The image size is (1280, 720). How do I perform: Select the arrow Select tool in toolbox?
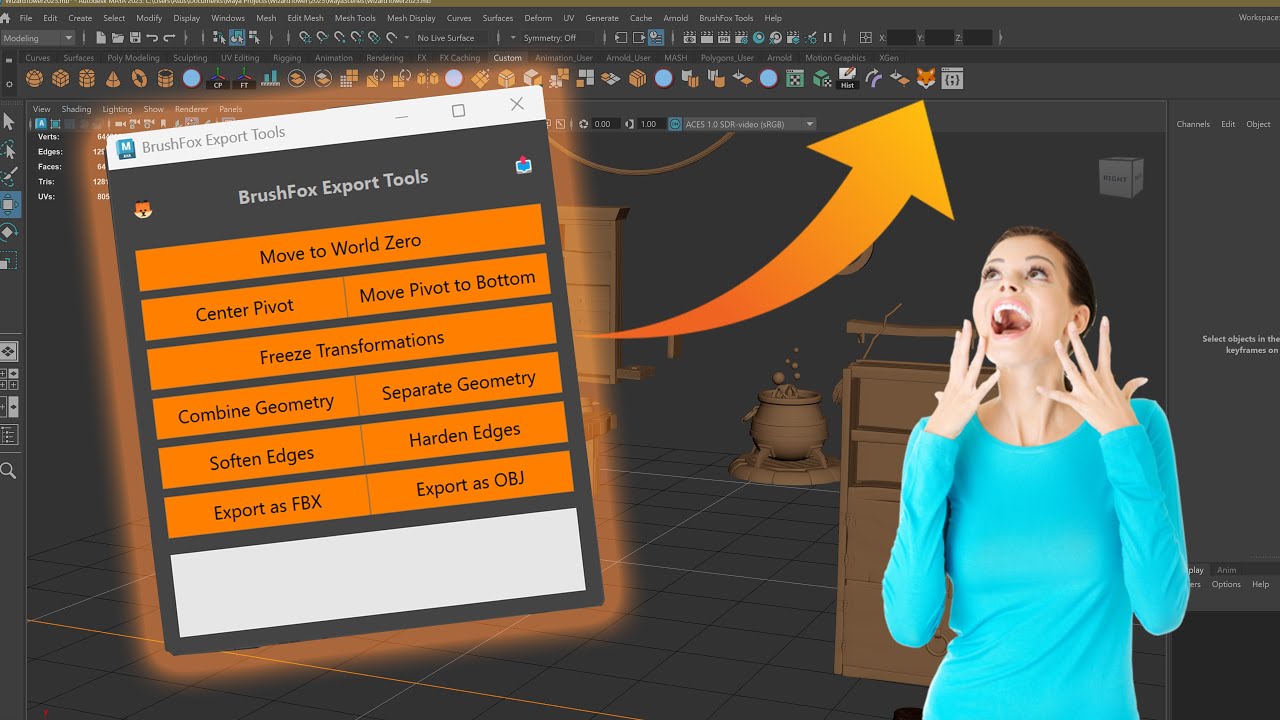tap(9, 121)
